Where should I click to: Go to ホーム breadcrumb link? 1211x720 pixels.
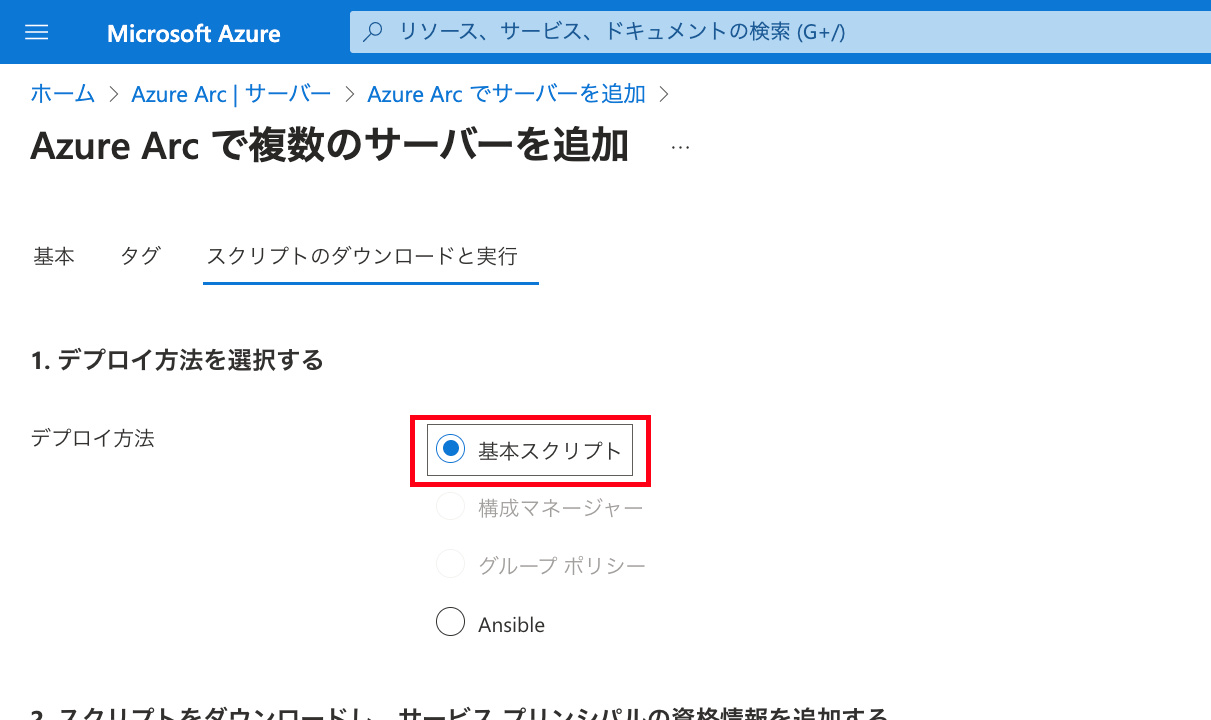[63, 94]
